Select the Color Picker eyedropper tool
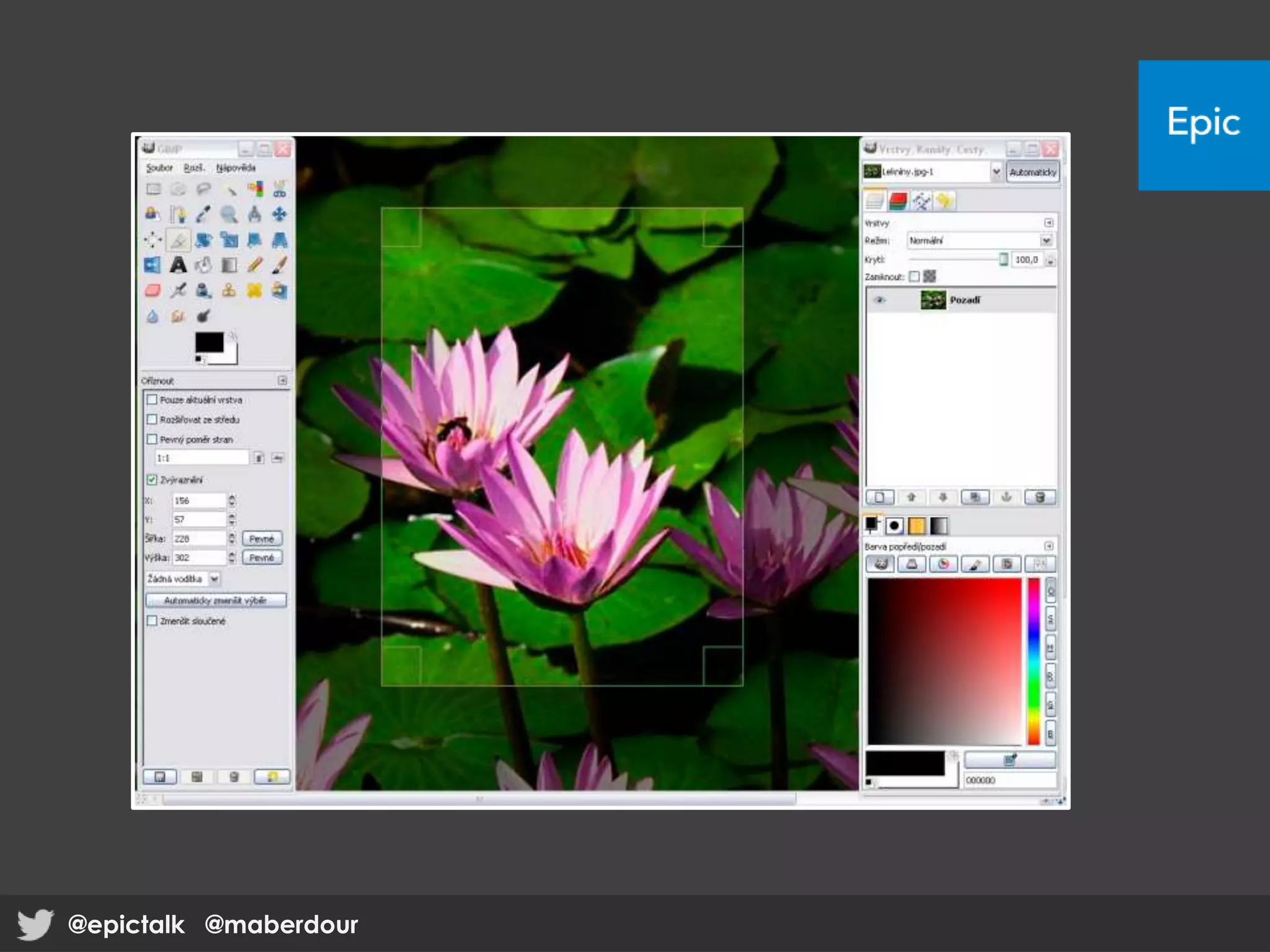1270x952 pixels. (203, 214)
